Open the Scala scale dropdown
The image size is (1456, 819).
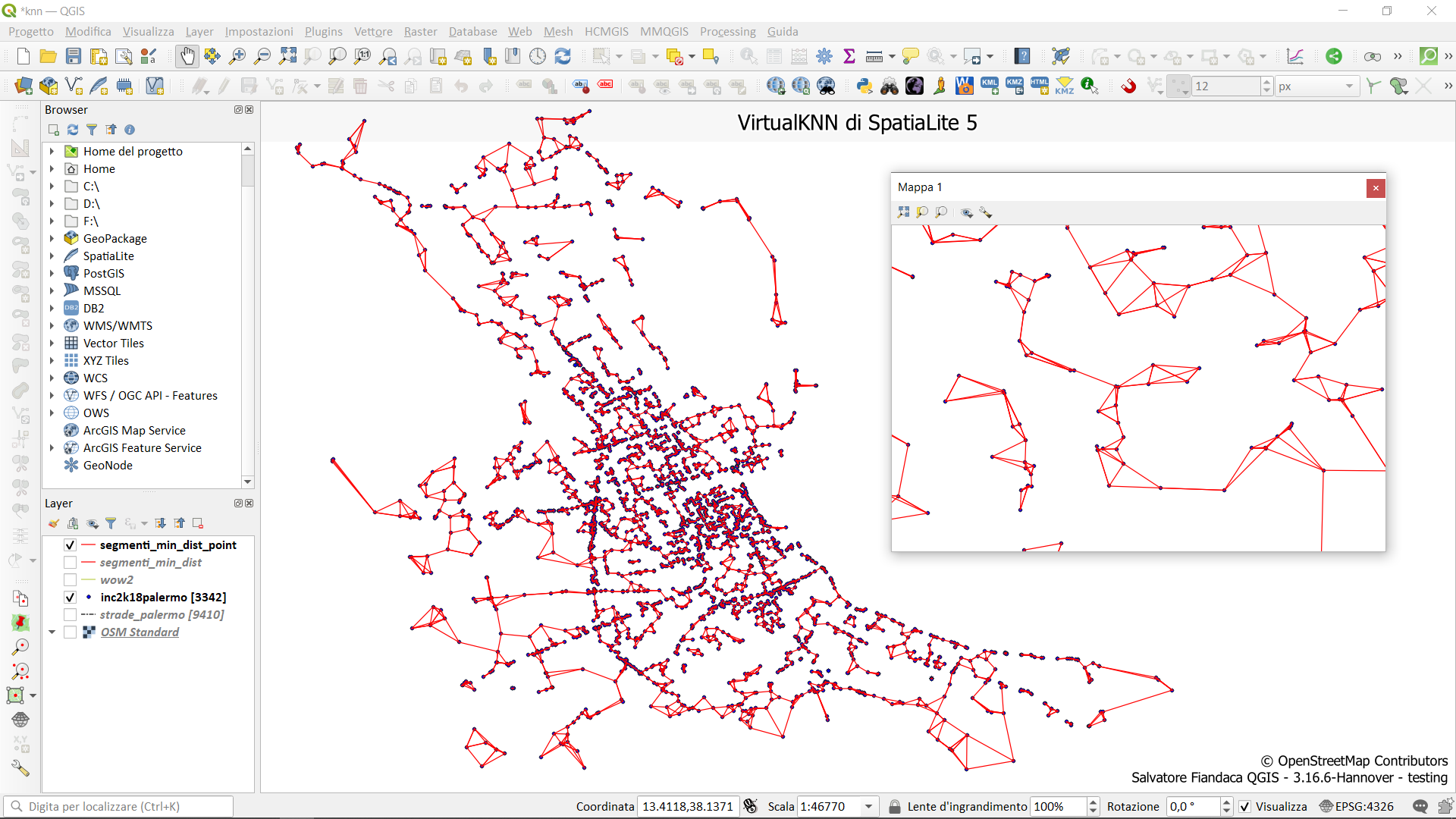[x=868, y=806]
